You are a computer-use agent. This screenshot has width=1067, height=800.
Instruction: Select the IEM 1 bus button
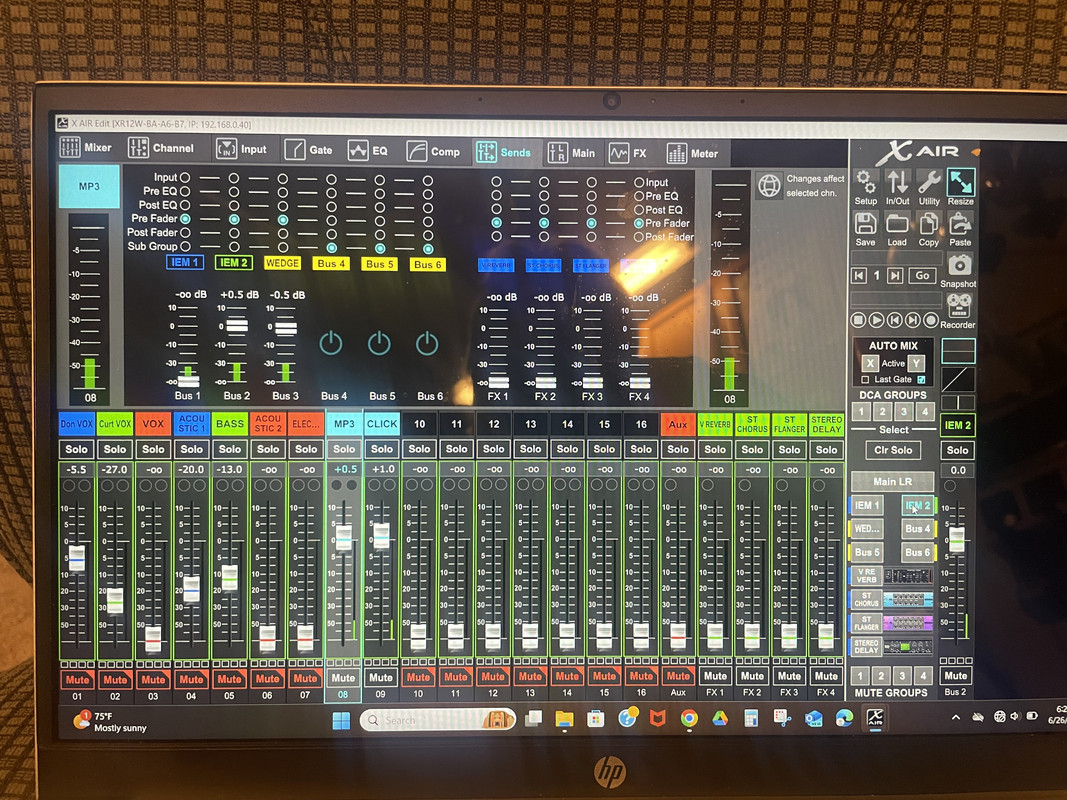(x=867, y=505)
